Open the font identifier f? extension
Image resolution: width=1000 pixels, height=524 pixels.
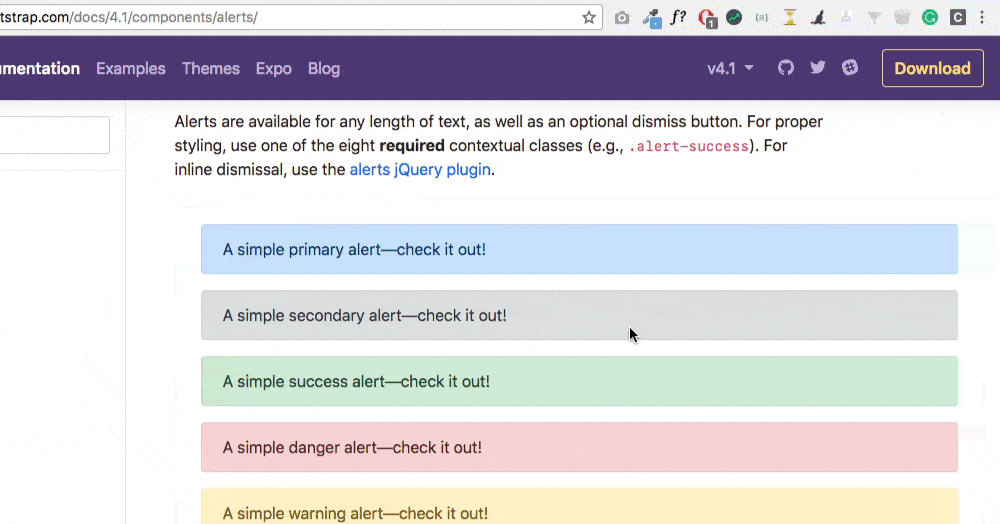click(x=678, y=17)
